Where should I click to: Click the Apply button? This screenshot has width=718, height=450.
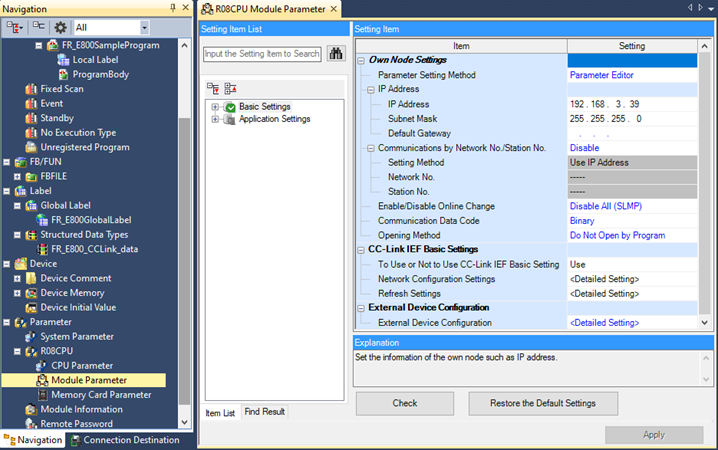tap(654, 435)
